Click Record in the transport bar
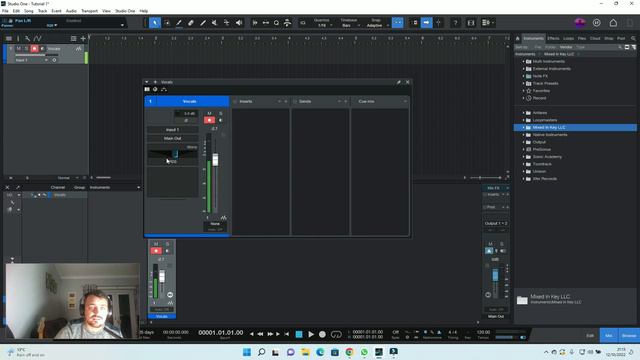The height and width of the screenshot is (360, 640). click(322, 334)
